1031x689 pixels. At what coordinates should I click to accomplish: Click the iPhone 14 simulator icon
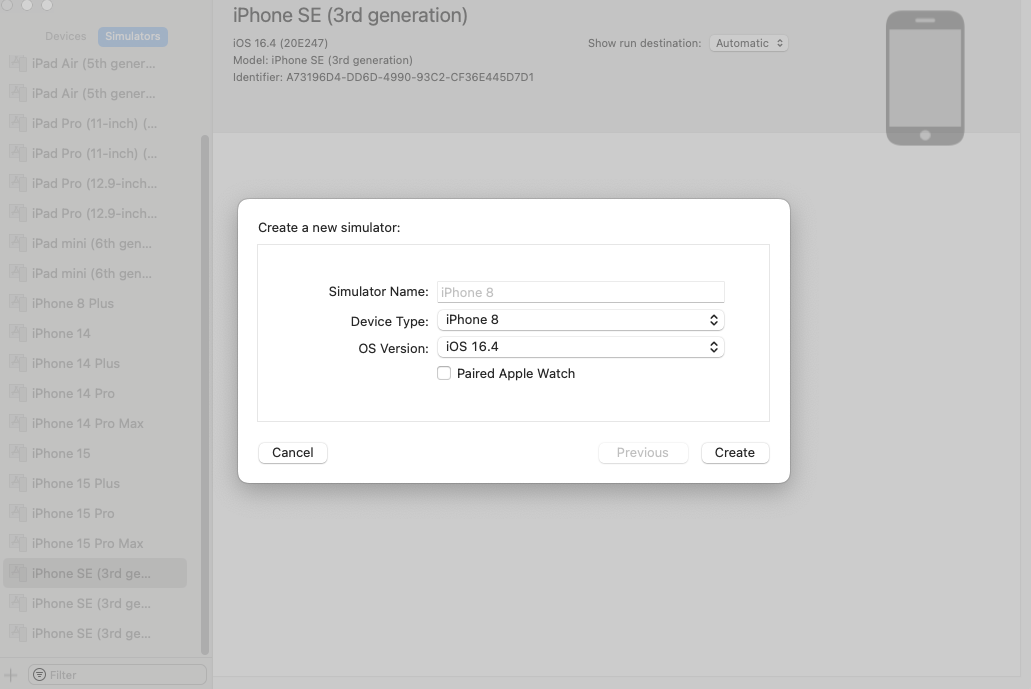coord(17,333)
